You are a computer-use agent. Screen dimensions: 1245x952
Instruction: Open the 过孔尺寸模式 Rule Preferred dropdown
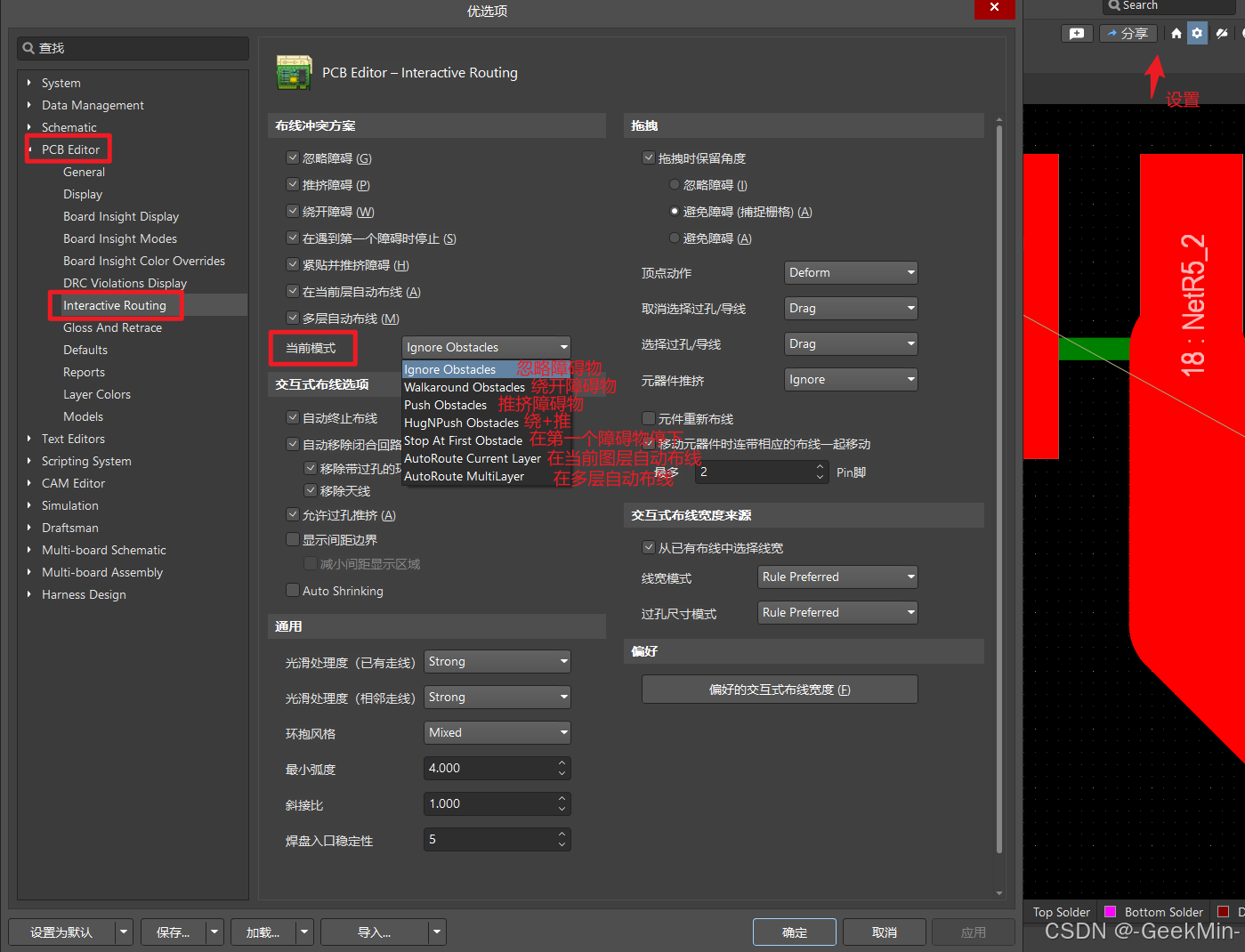tap(837, 612)
